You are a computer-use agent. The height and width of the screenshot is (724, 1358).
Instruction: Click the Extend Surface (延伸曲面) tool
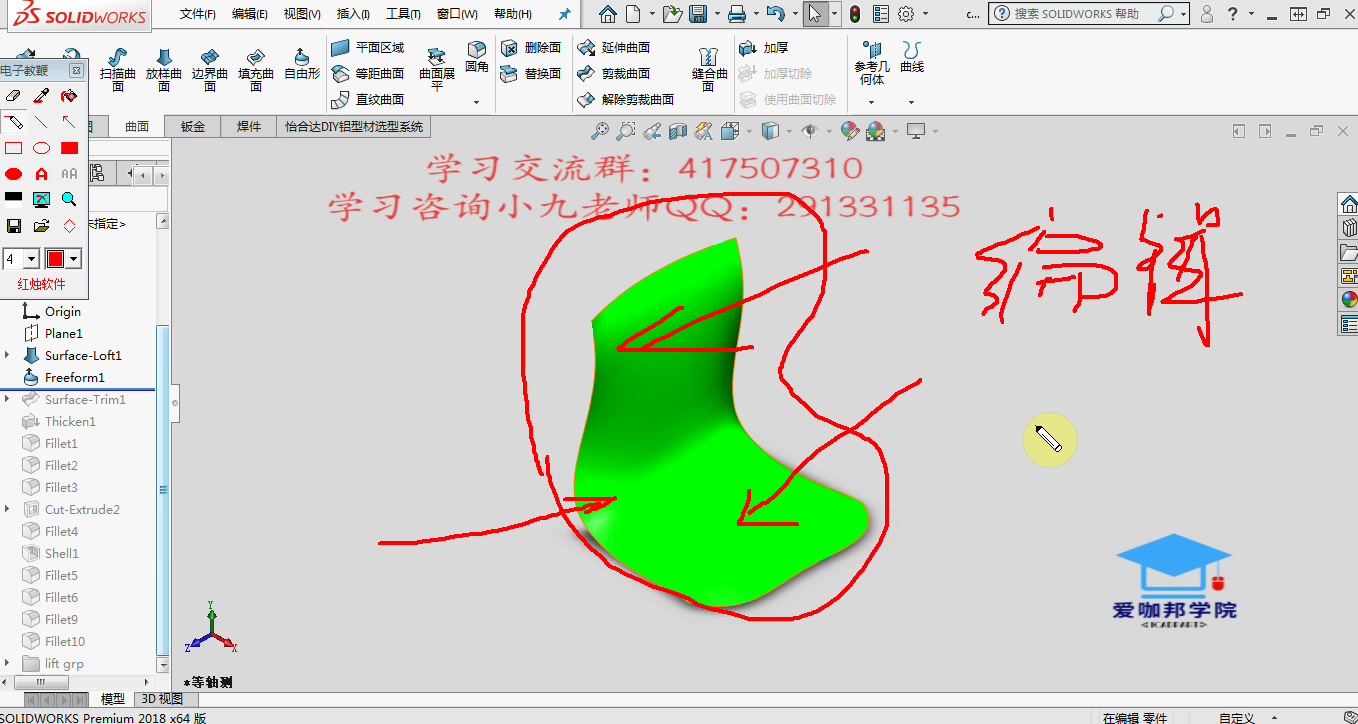click(x=615, y=48)
